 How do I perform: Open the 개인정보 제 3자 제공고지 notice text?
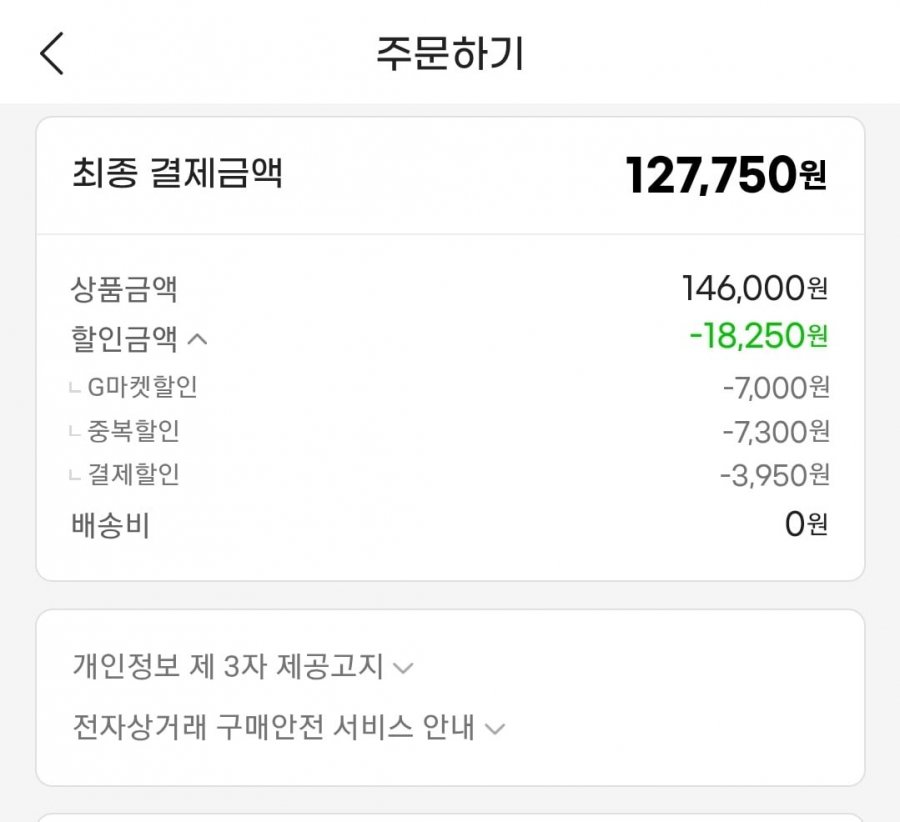(x=227, y=666)
